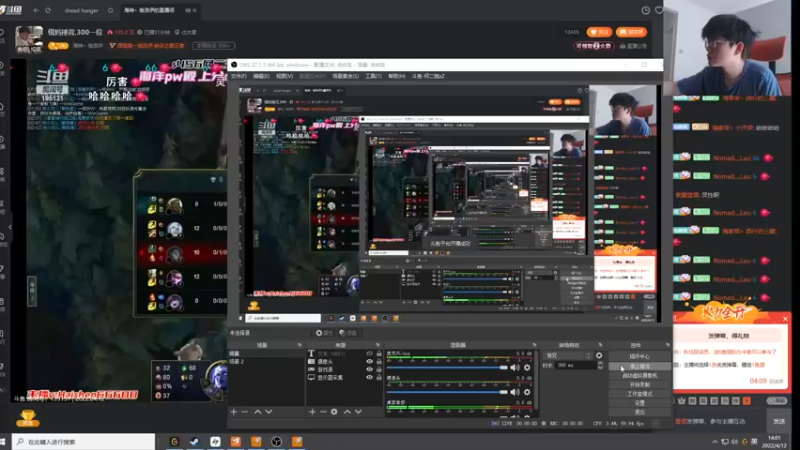Image resolution: width=800 pixels, height=450 pixels.
Task: Adjust the second mixer channel volume slider
Action: [447, 392]
